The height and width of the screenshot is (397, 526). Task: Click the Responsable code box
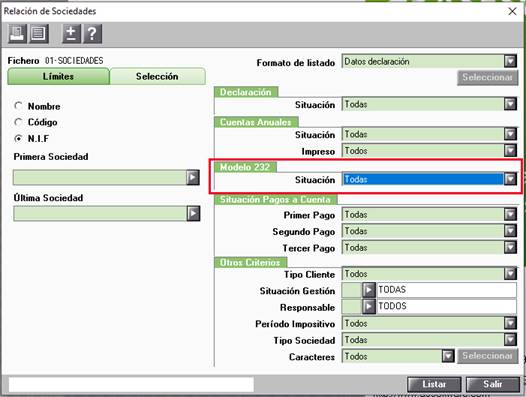click(352, 306)
